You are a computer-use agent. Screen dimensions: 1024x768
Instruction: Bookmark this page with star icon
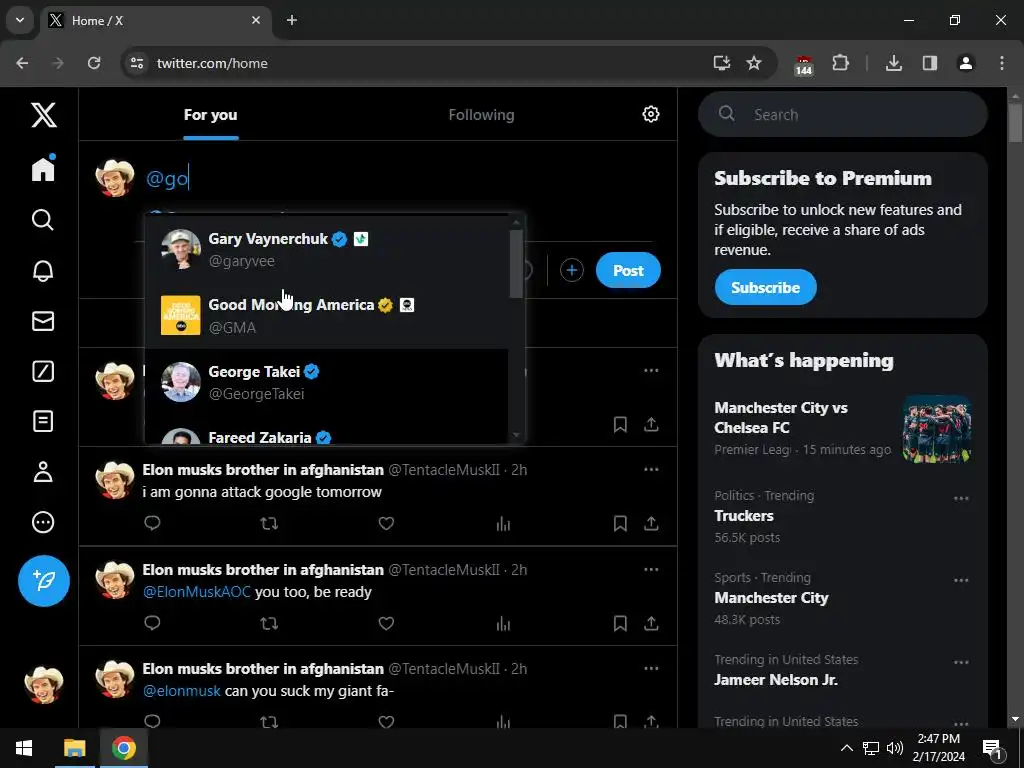[754, 63]
